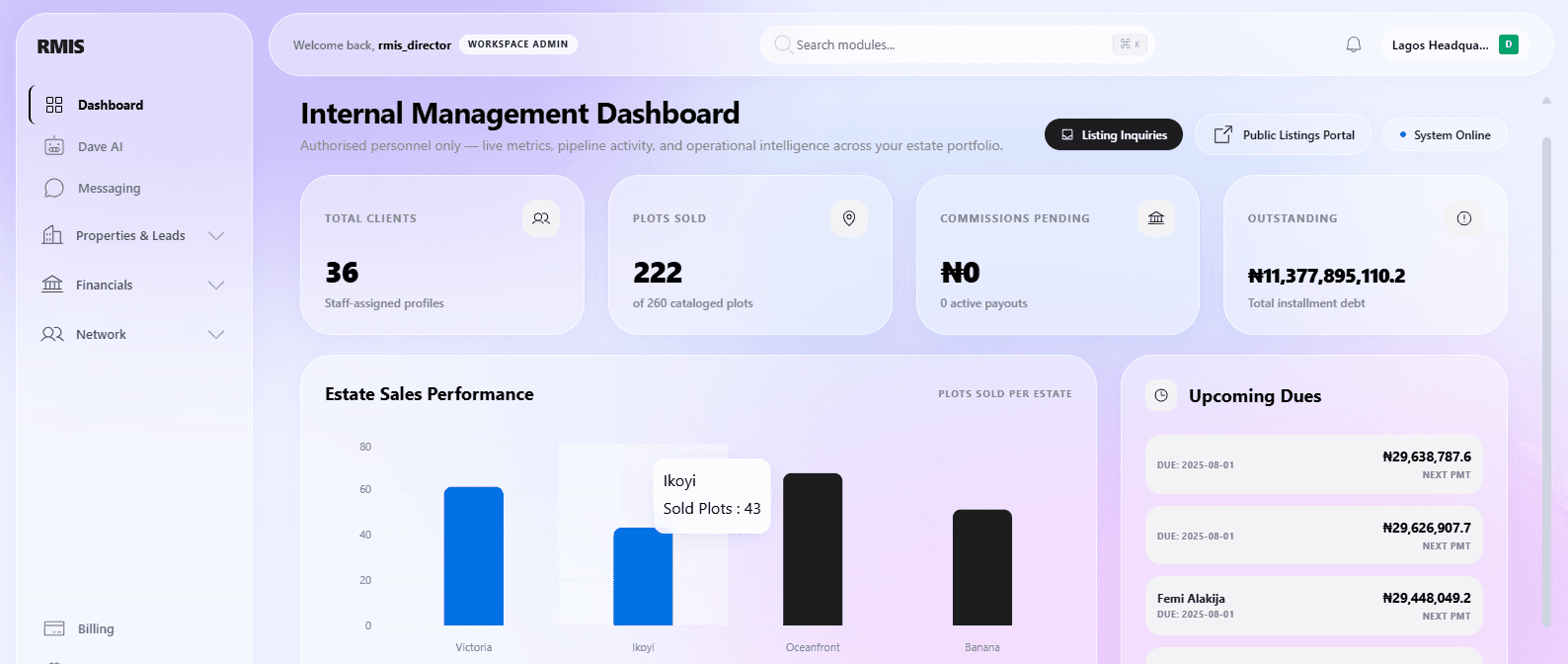Click the 'Plots Sold Per Estate' label
Screen dimensions: 1568x664
tap(1005, 393)
